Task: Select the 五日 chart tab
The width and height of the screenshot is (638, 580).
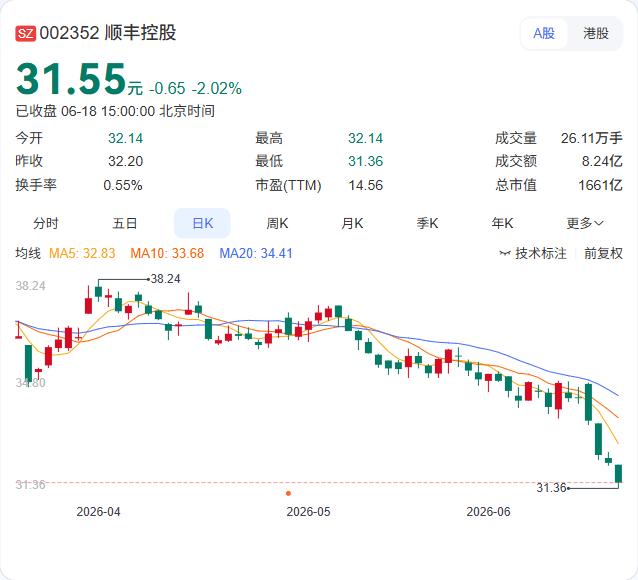Action: (x=125, y=223)
